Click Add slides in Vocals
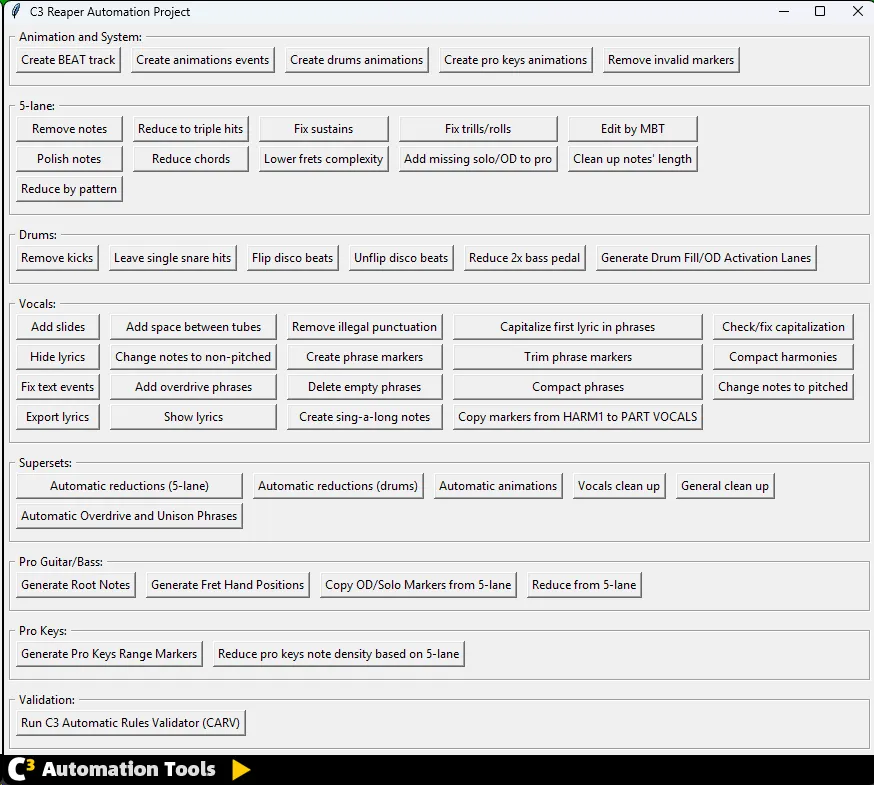The image size is (874, 785). point(58,327)
